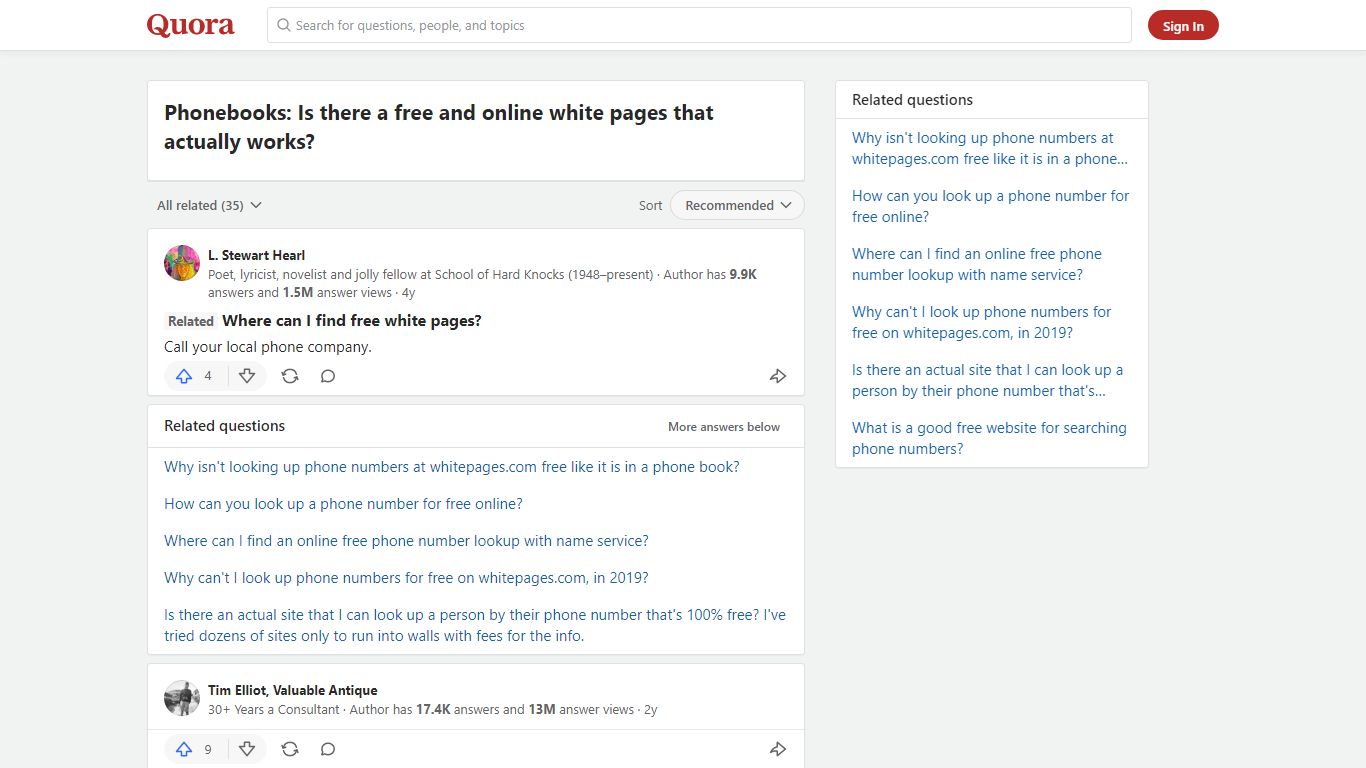Open center link about online free phone number lookup
The width and height of the screenshot is (1366, 768).
pos(406,541)
